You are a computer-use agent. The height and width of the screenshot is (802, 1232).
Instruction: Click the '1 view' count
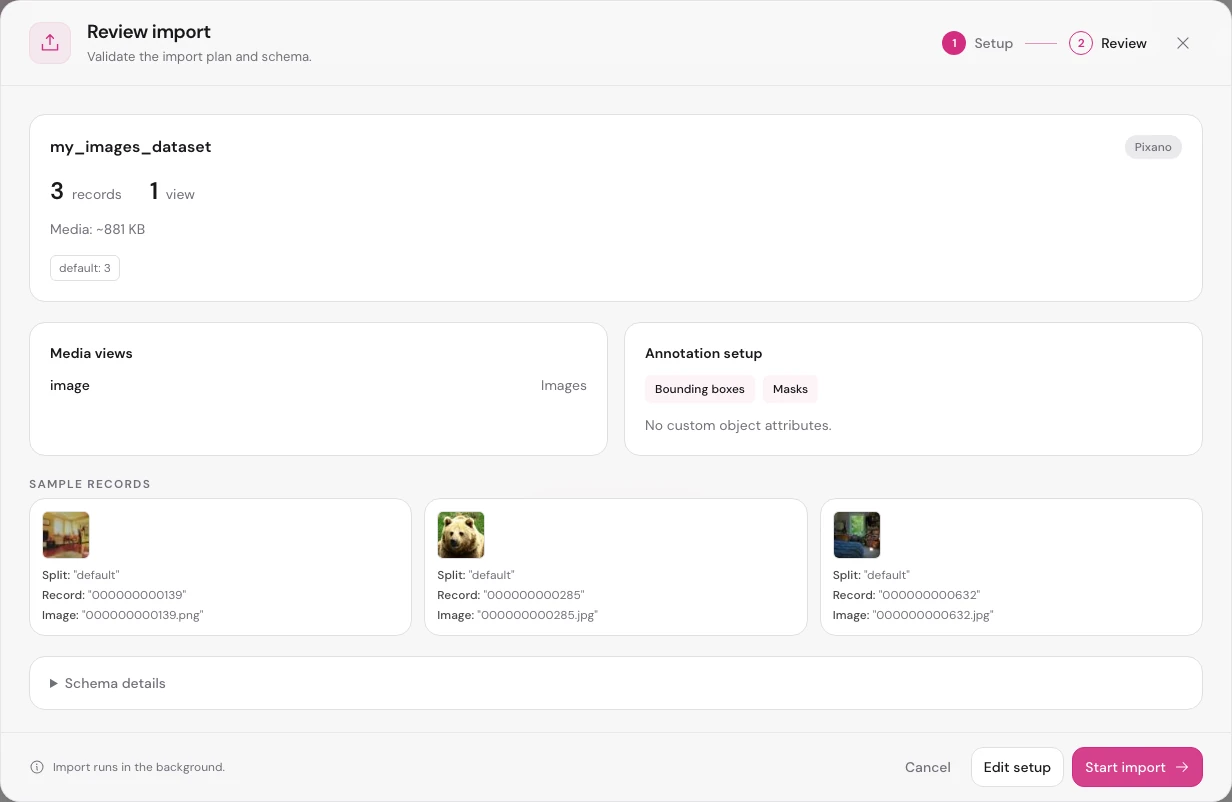(x=172, y=191)
